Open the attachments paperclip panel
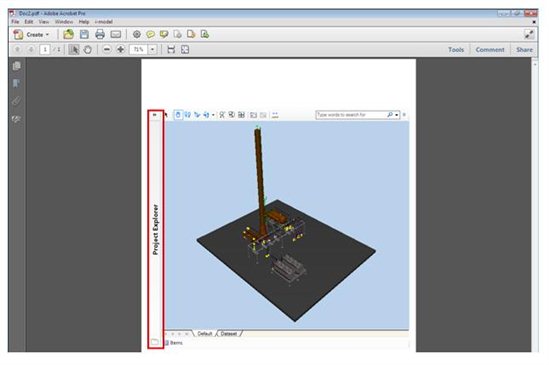 16,101
